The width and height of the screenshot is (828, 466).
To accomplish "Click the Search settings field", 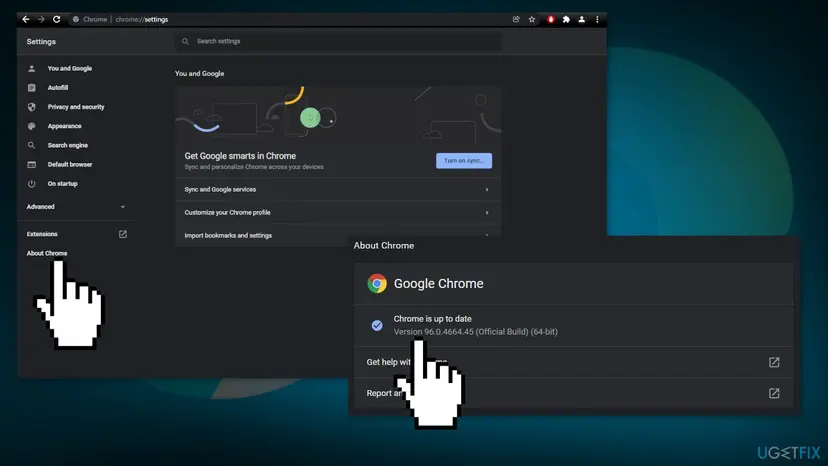I will tap(338, 41).
